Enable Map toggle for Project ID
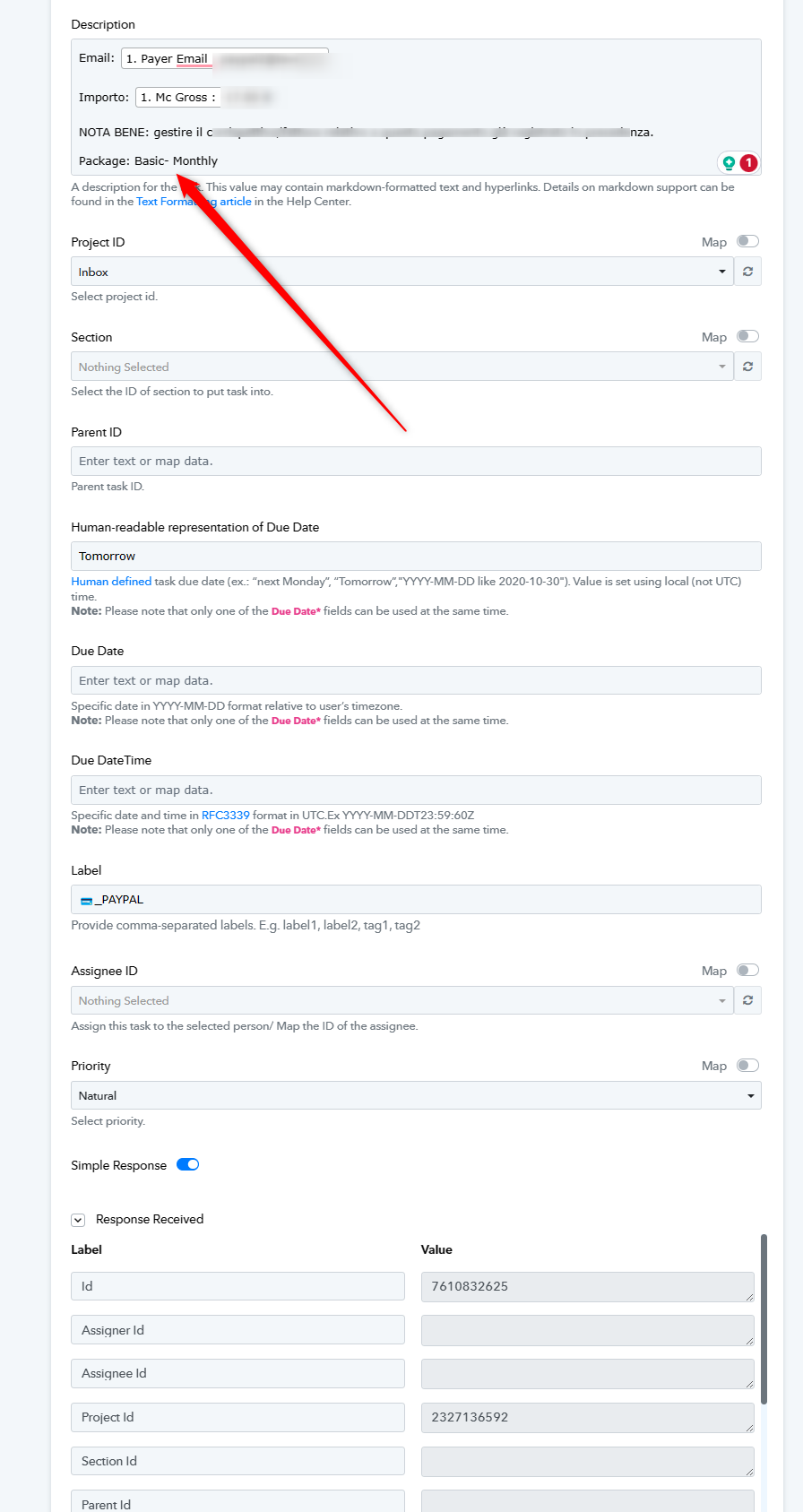 pos(747,241)
